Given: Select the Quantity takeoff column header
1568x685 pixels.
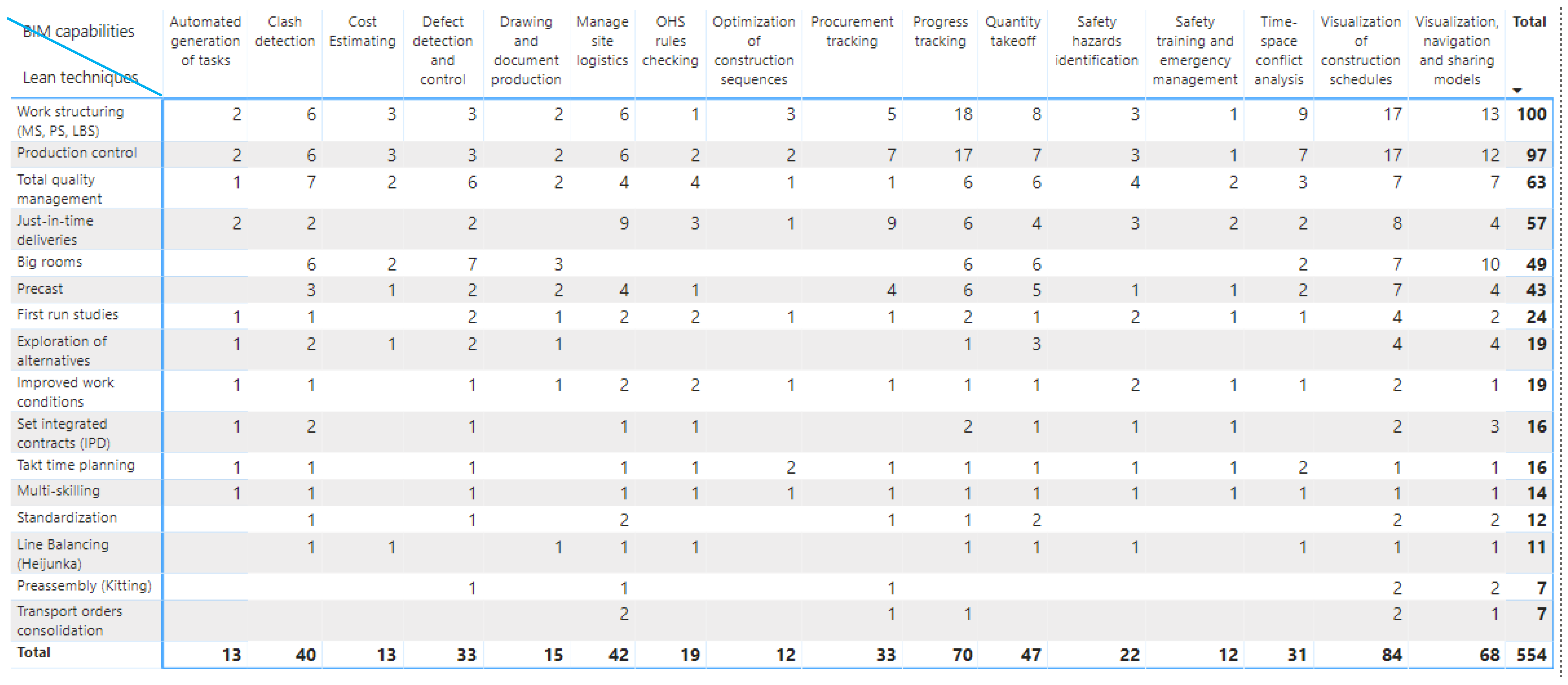Looking at the screenshot, I should pyautogui.click(x=1012, y=32).
